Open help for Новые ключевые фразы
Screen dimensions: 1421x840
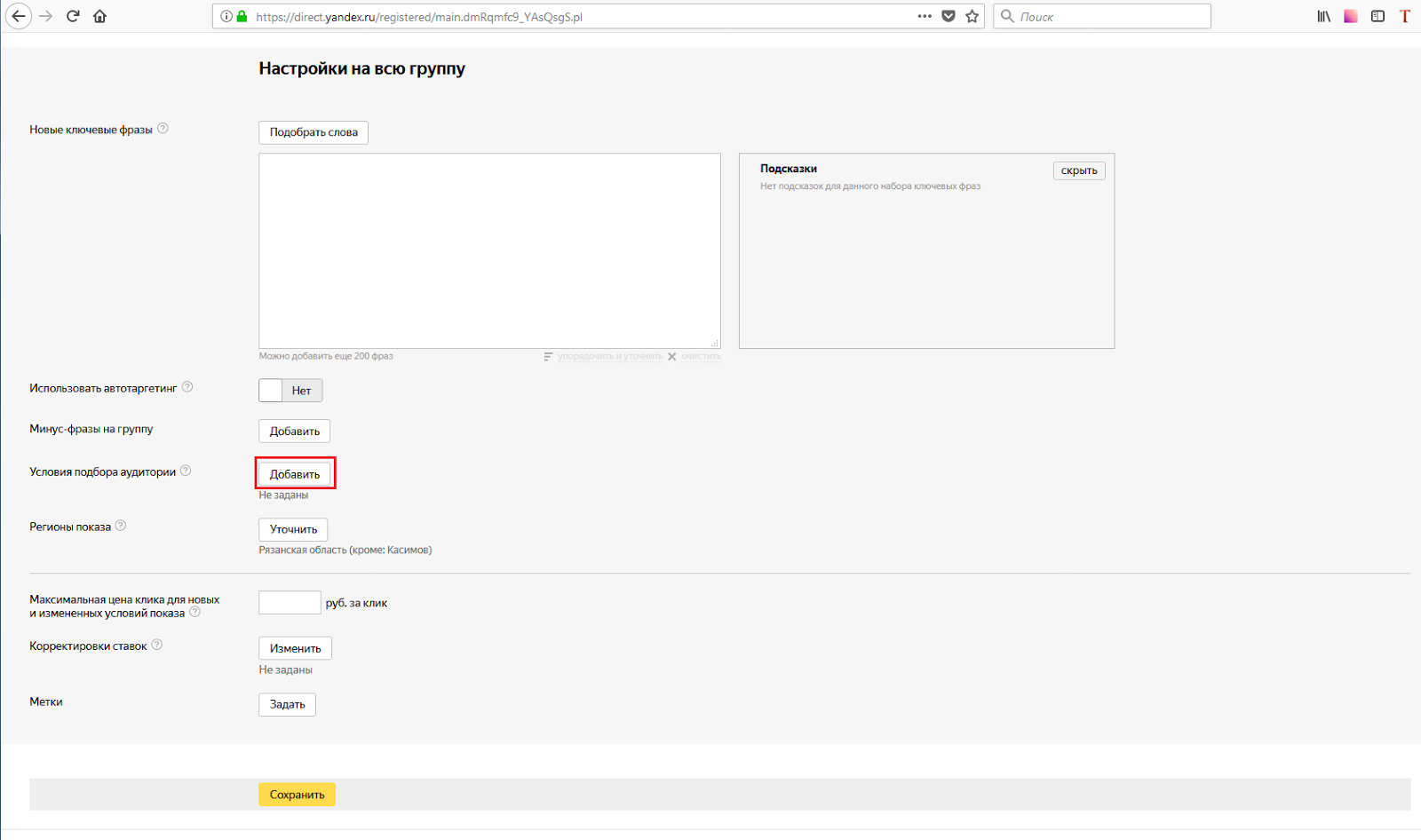[163, 129]
